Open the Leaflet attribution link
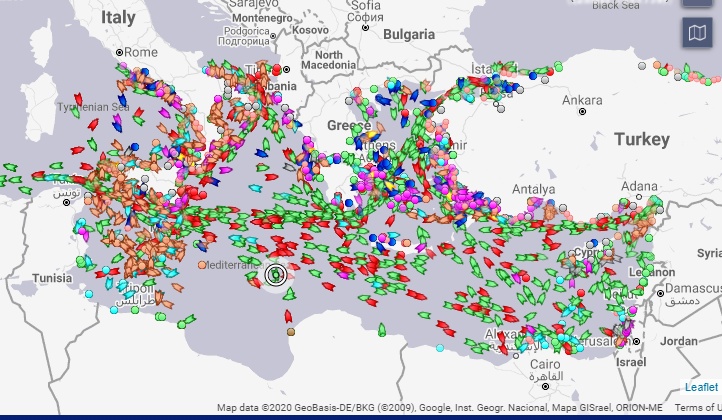Screen dimensions: 722x420 (700, 387)
